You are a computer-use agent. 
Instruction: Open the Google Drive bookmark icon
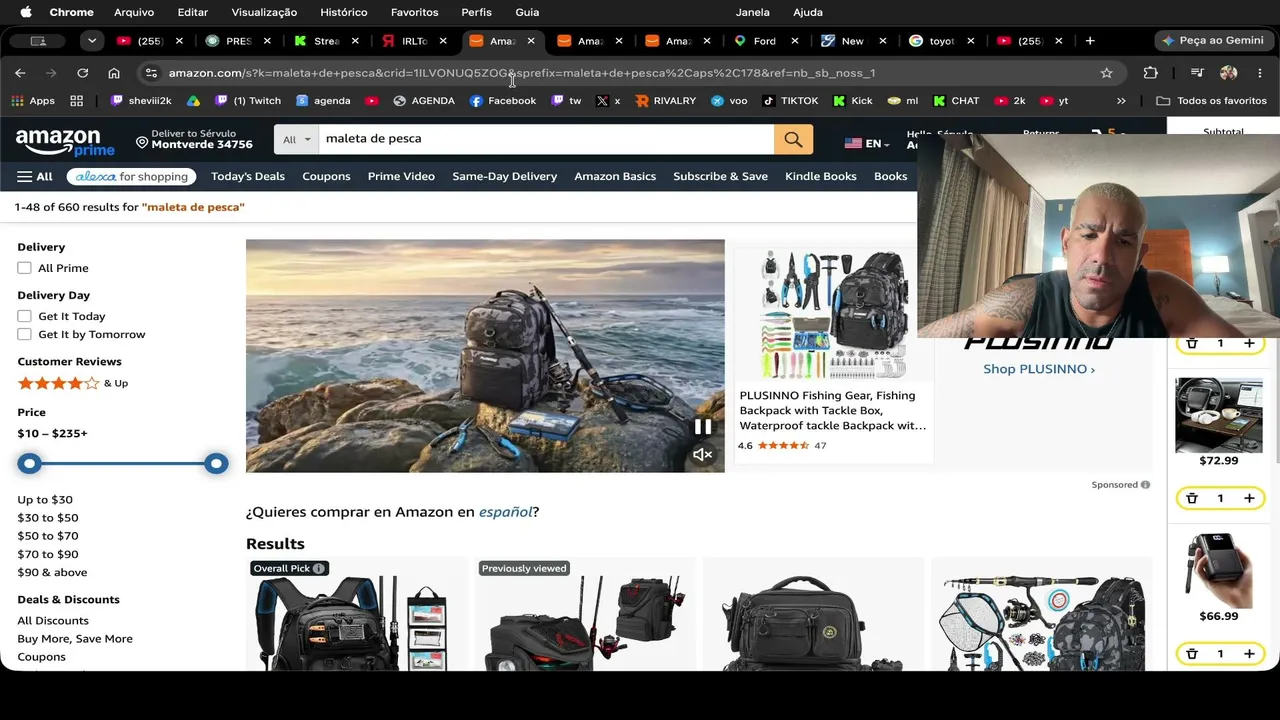193,101
